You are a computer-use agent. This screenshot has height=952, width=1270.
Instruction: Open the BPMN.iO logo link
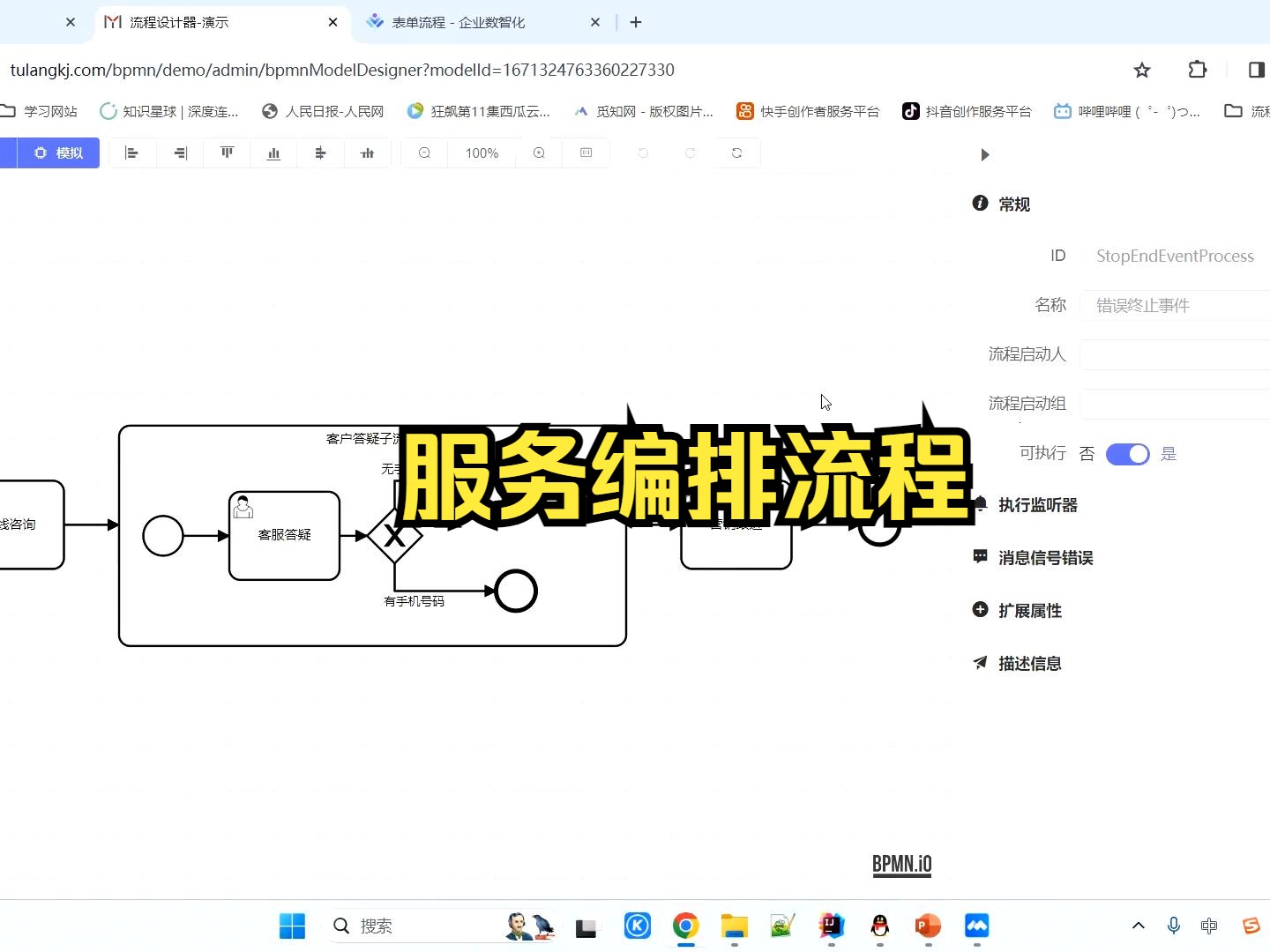901,864
